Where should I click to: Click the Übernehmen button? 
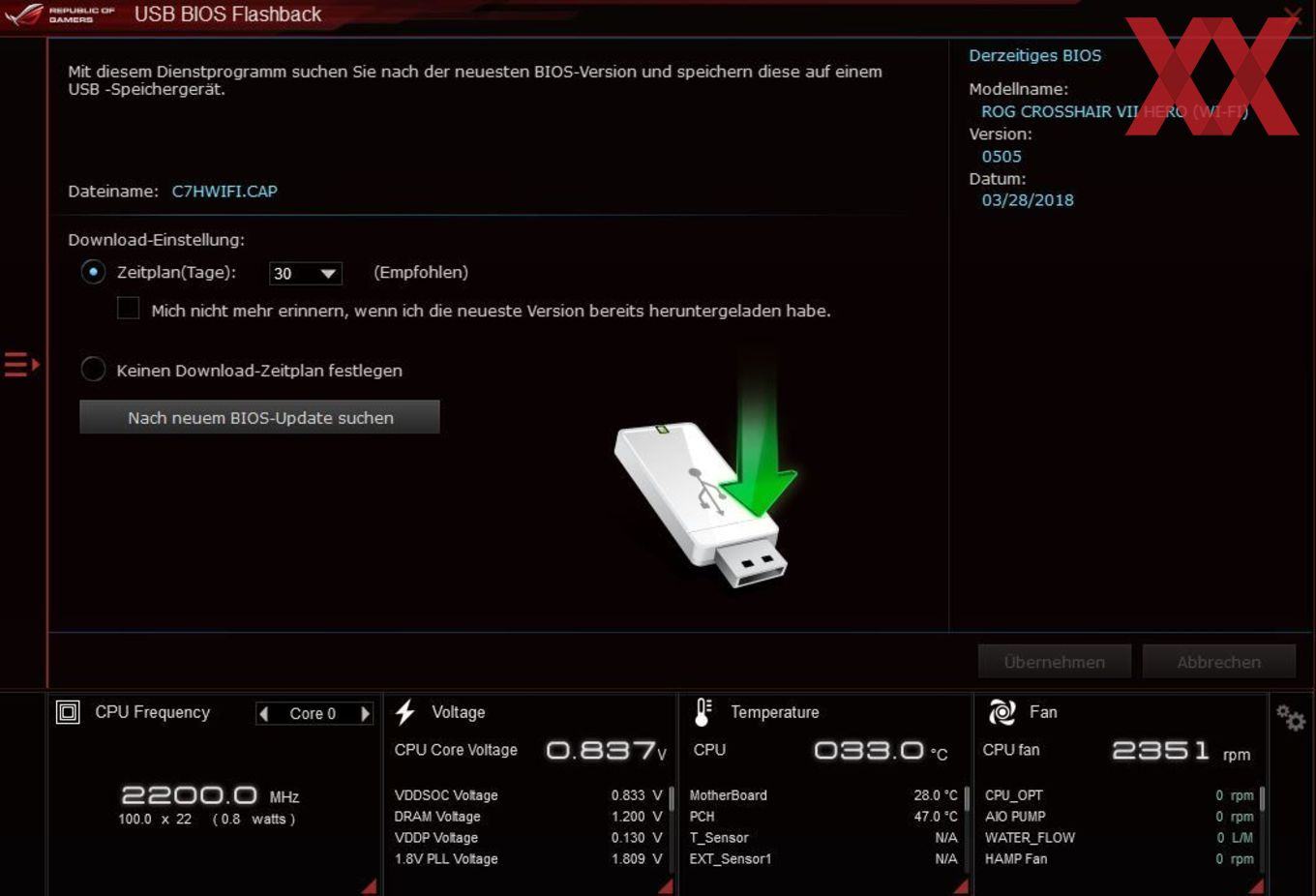pos(1054,662)
